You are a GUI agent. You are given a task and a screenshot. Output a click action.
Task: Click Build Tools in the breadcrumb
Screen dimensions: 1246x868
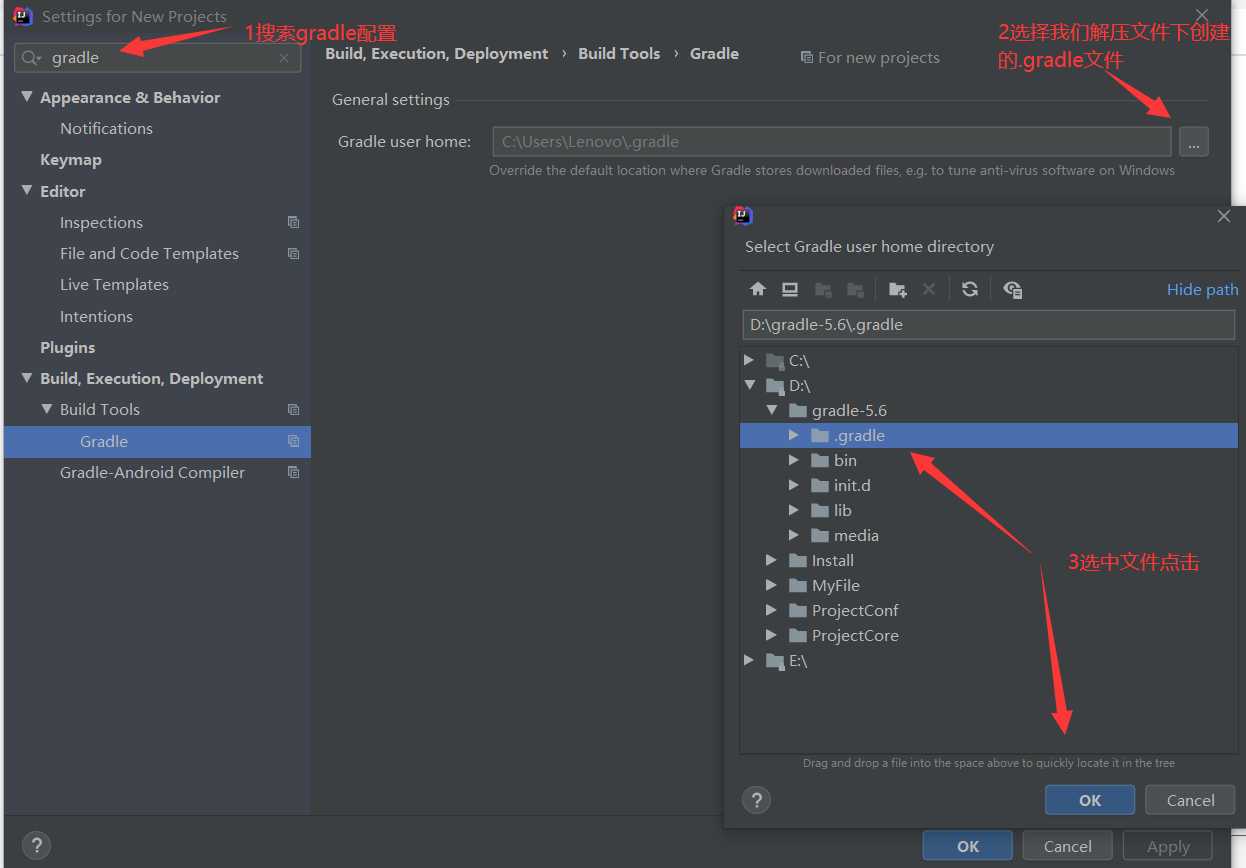619,54
